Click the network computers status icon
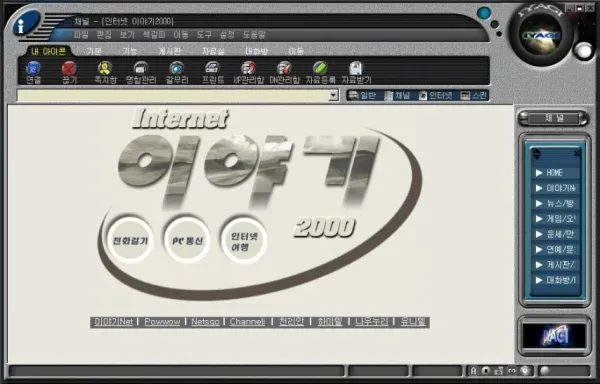Image resolution: width=600 pixels, height=384 pixels. click(498, 371)
